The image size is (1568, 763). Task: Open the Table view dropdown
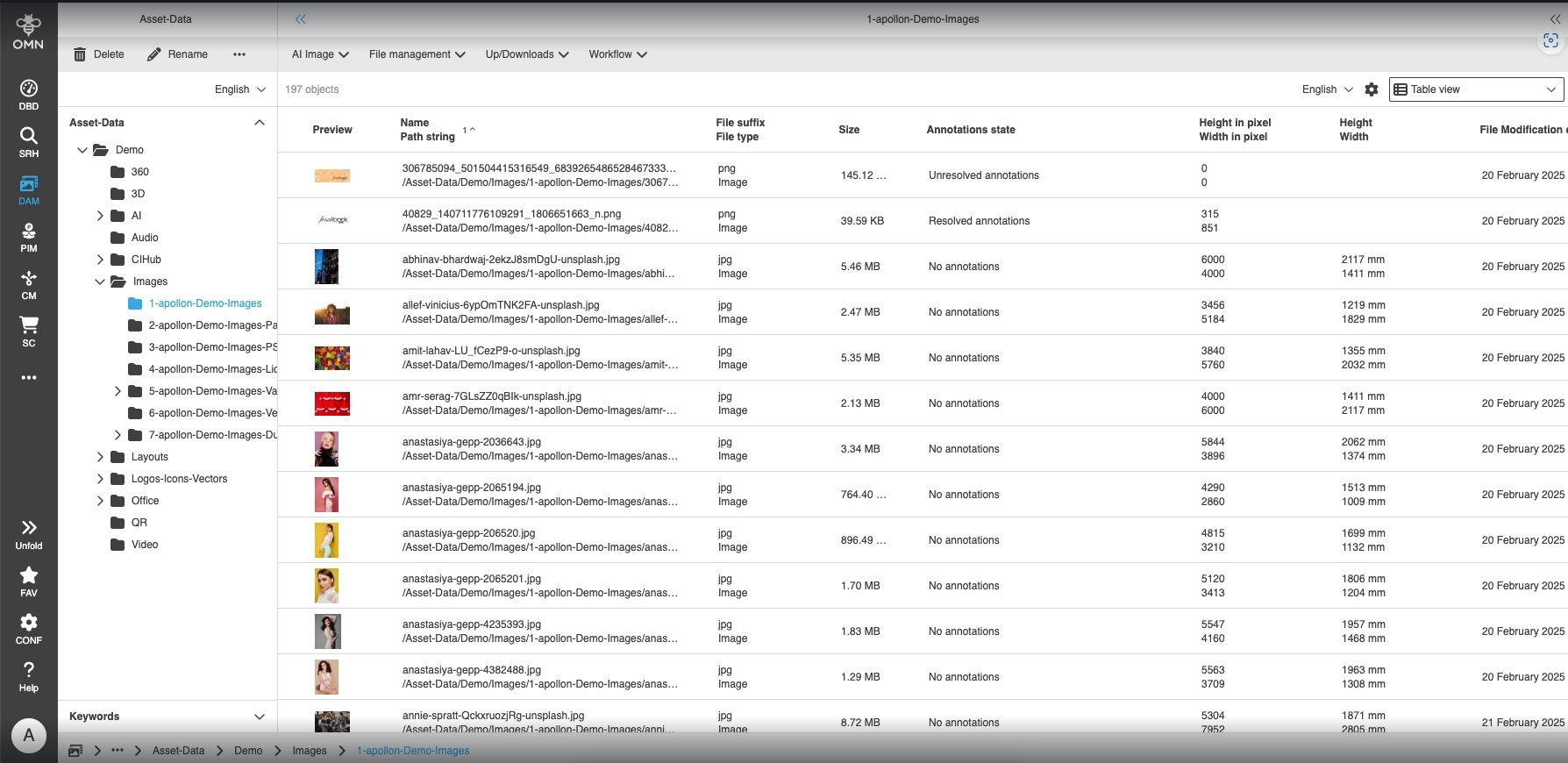(x=1476, y=89)
